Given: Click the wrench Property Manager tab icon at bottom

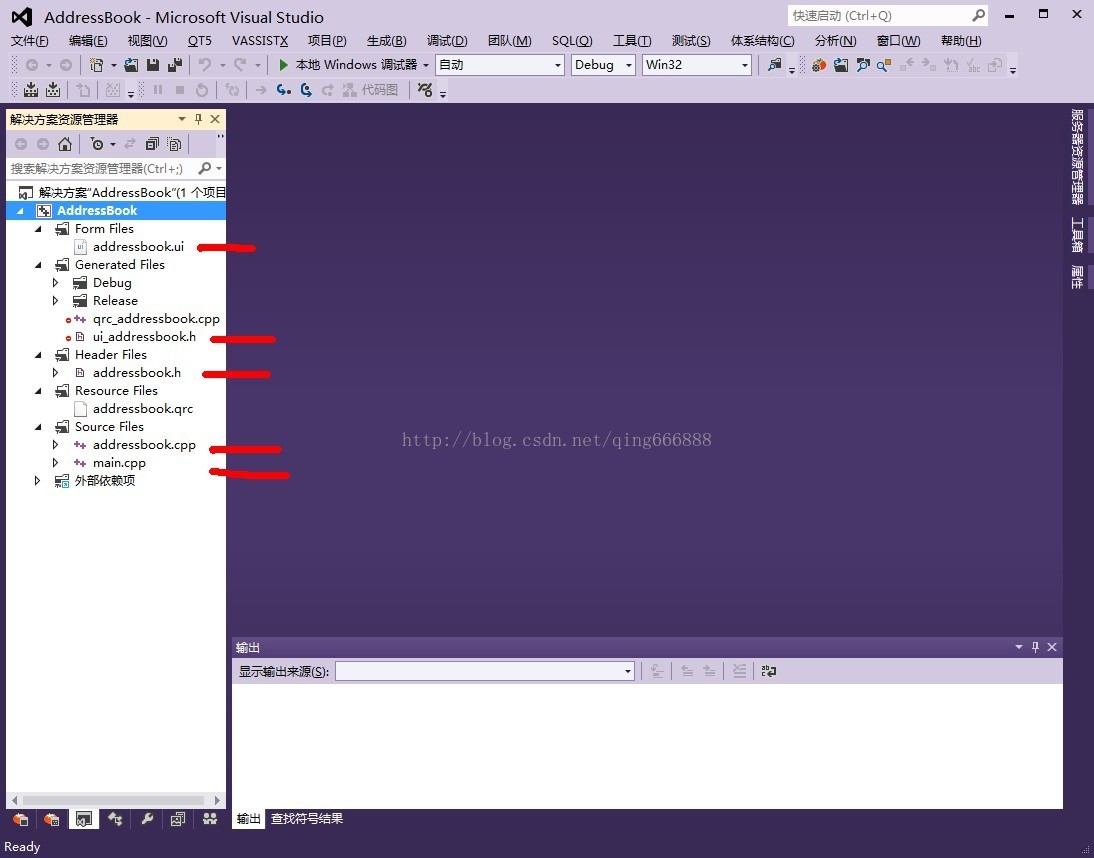Looking at the screenshot, I should click(x=147, y=819).
